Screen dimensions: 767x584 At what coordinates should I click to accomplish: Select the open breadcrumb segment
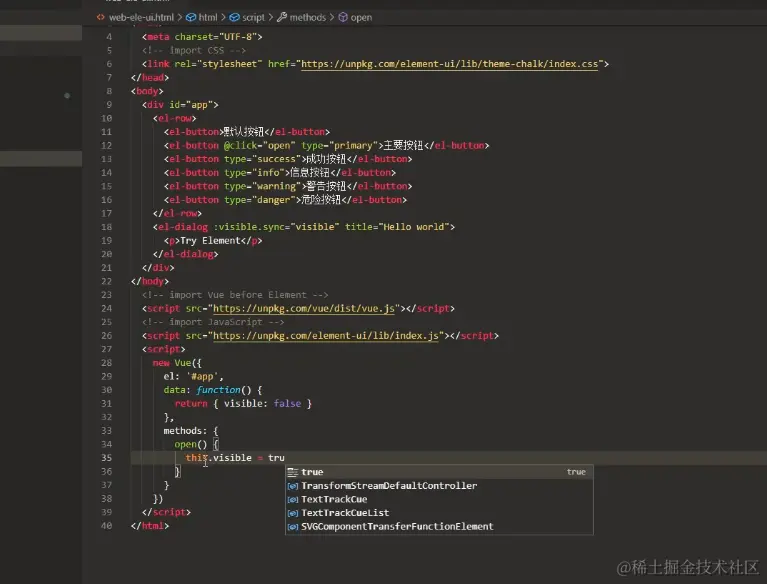click(361, 17)
